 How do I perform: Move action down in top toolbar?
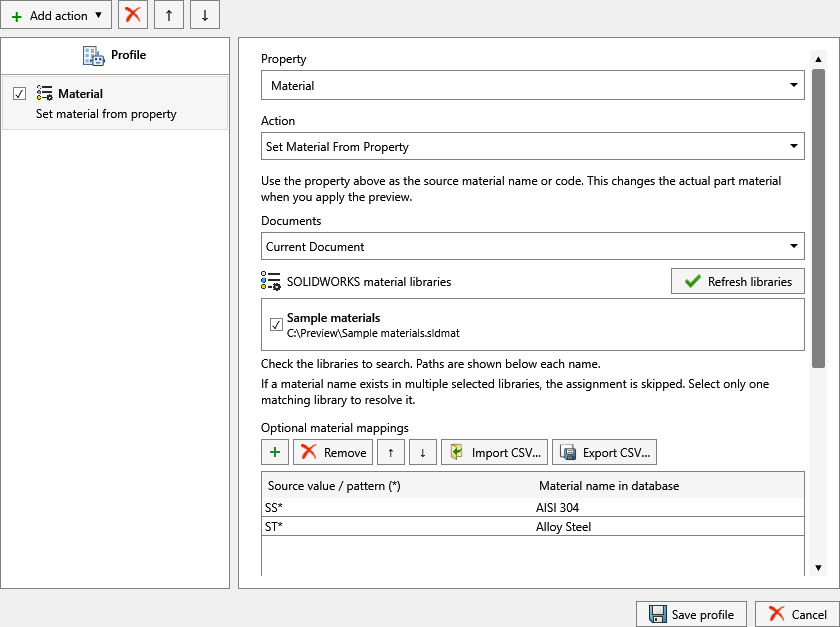[205, 15]
